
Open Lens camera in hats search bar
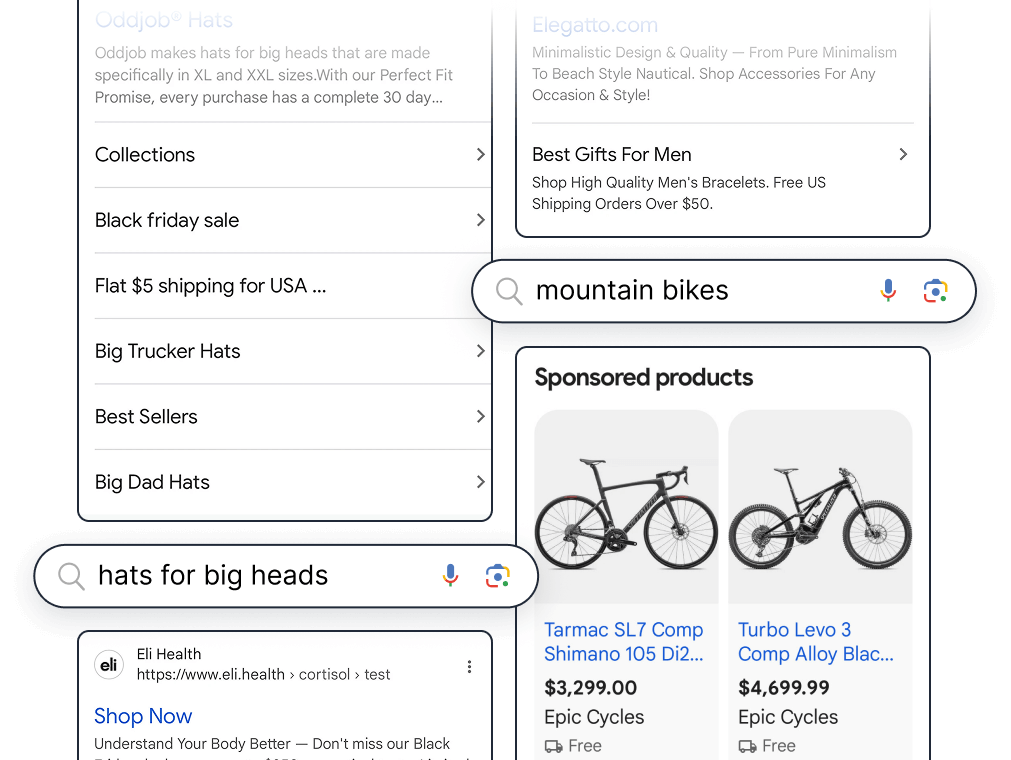click(498, 576)
